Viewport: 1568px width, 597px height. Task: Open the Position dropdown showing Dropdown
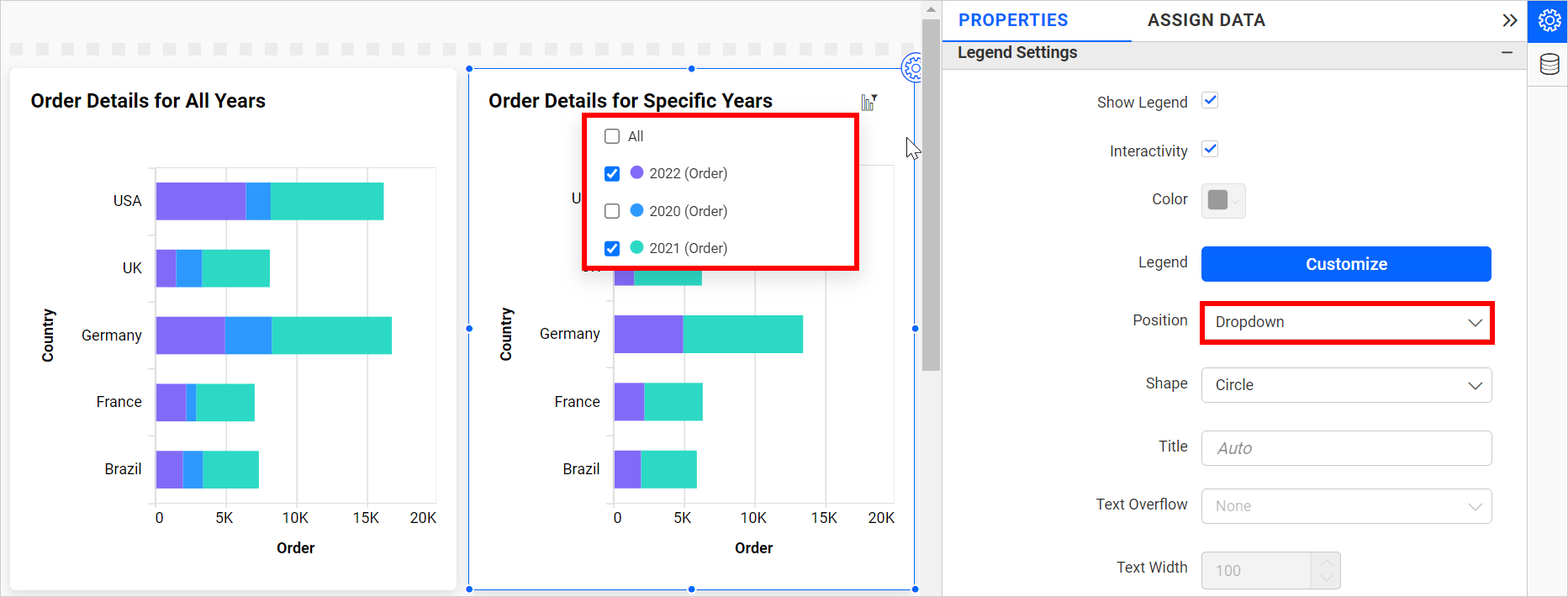[x=1346, y=323]
